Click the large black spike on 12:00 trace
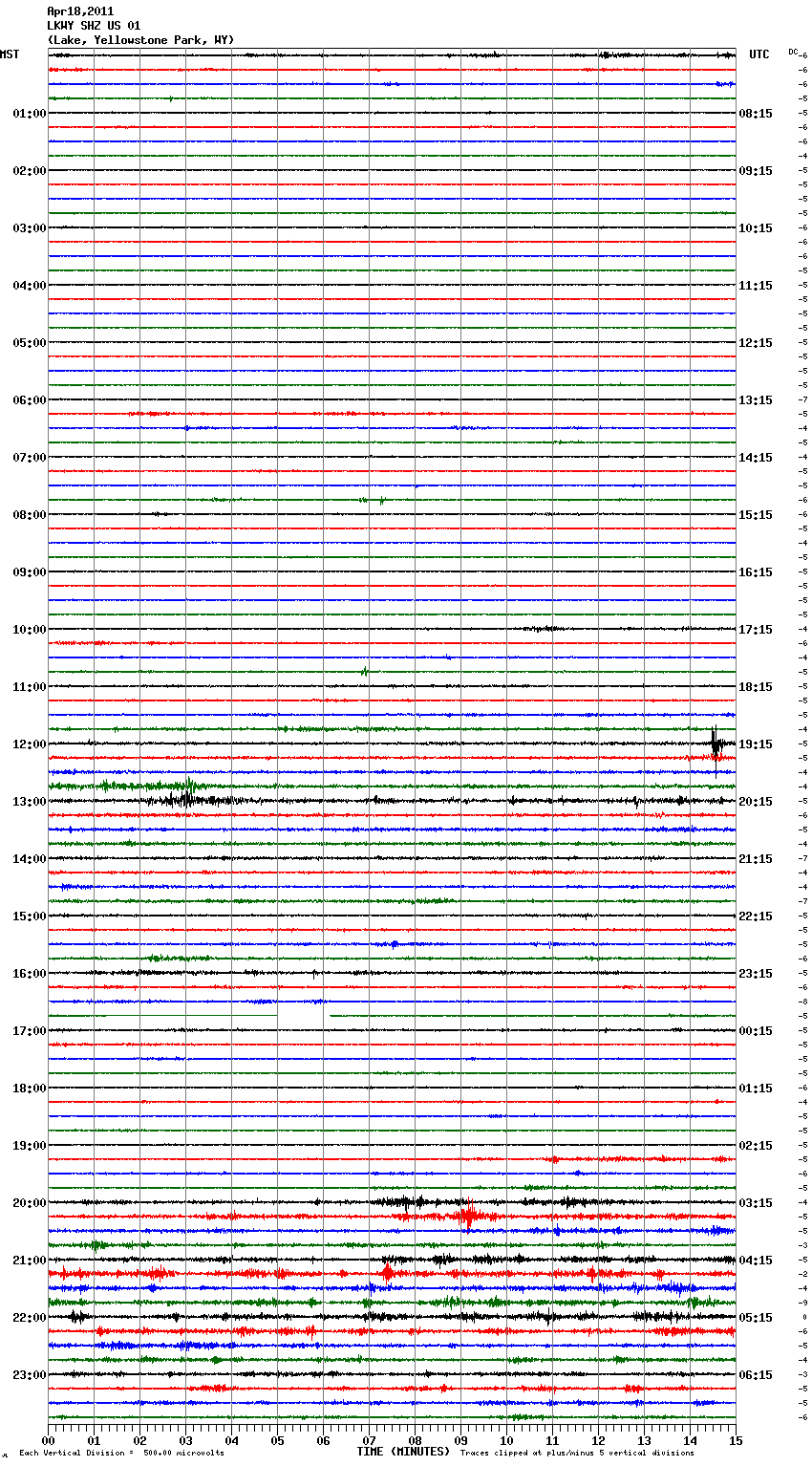The height and width of the screenshot is (1466, 812). [x=716, y=742]
